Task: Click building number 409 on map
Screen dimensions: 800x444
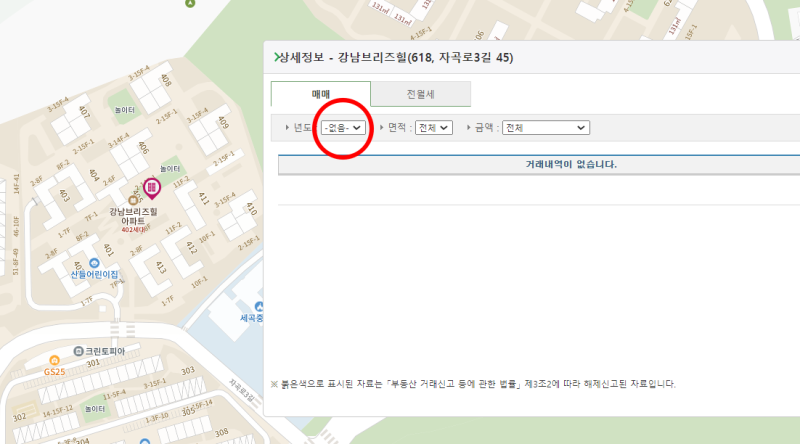Action: [x=223, y=122]
